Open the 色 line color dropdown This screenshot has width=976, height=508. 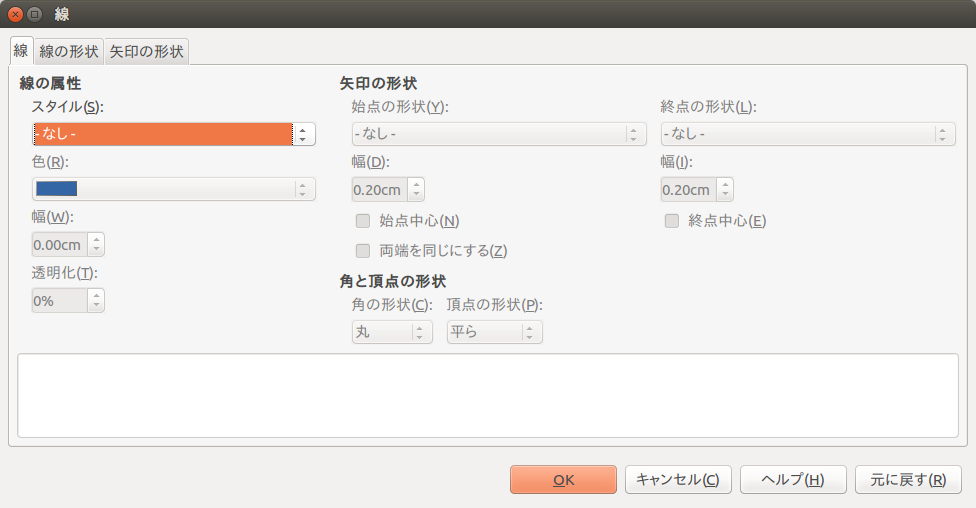(x=174, y=189)
